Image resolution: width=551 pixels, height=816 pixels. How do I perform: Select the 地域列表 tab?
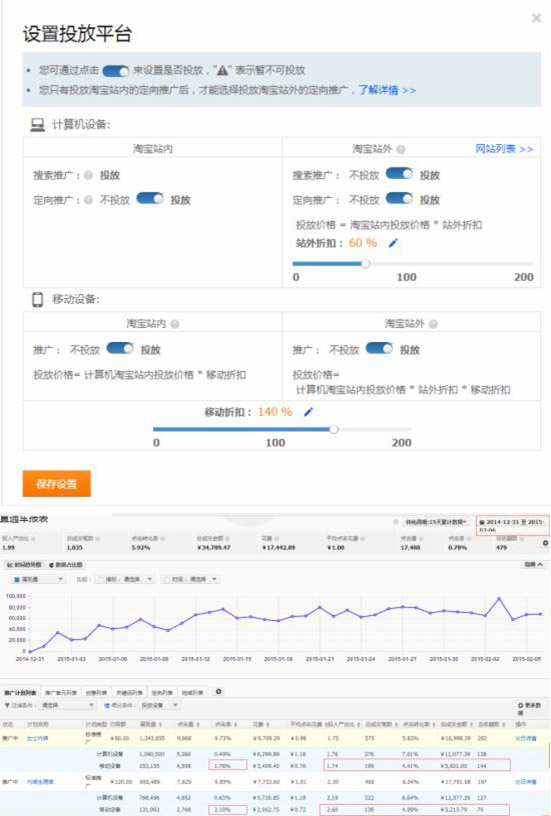coord(192,693)
